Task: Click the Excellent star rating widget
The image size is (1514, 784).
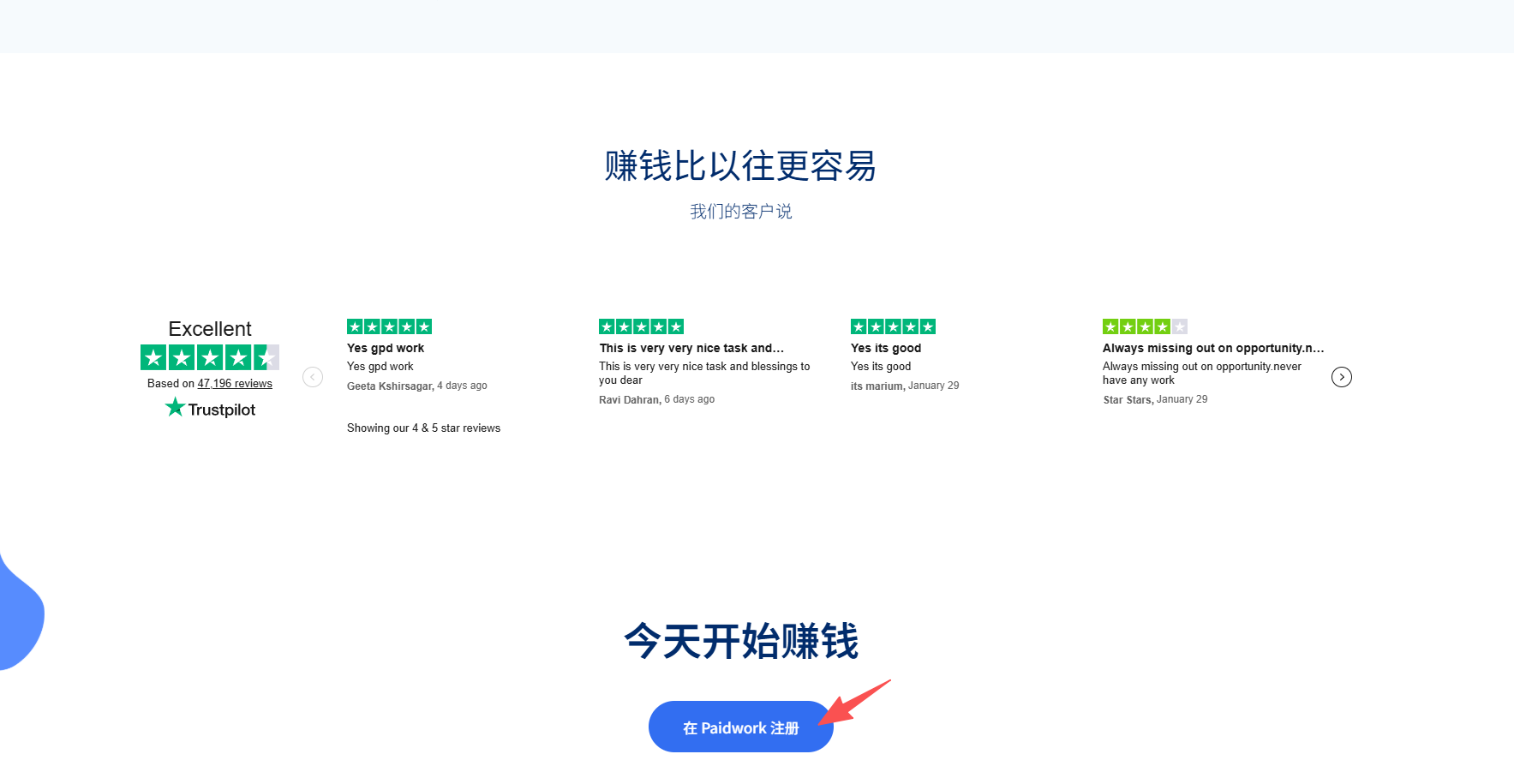Action: [x=210, y=357]
